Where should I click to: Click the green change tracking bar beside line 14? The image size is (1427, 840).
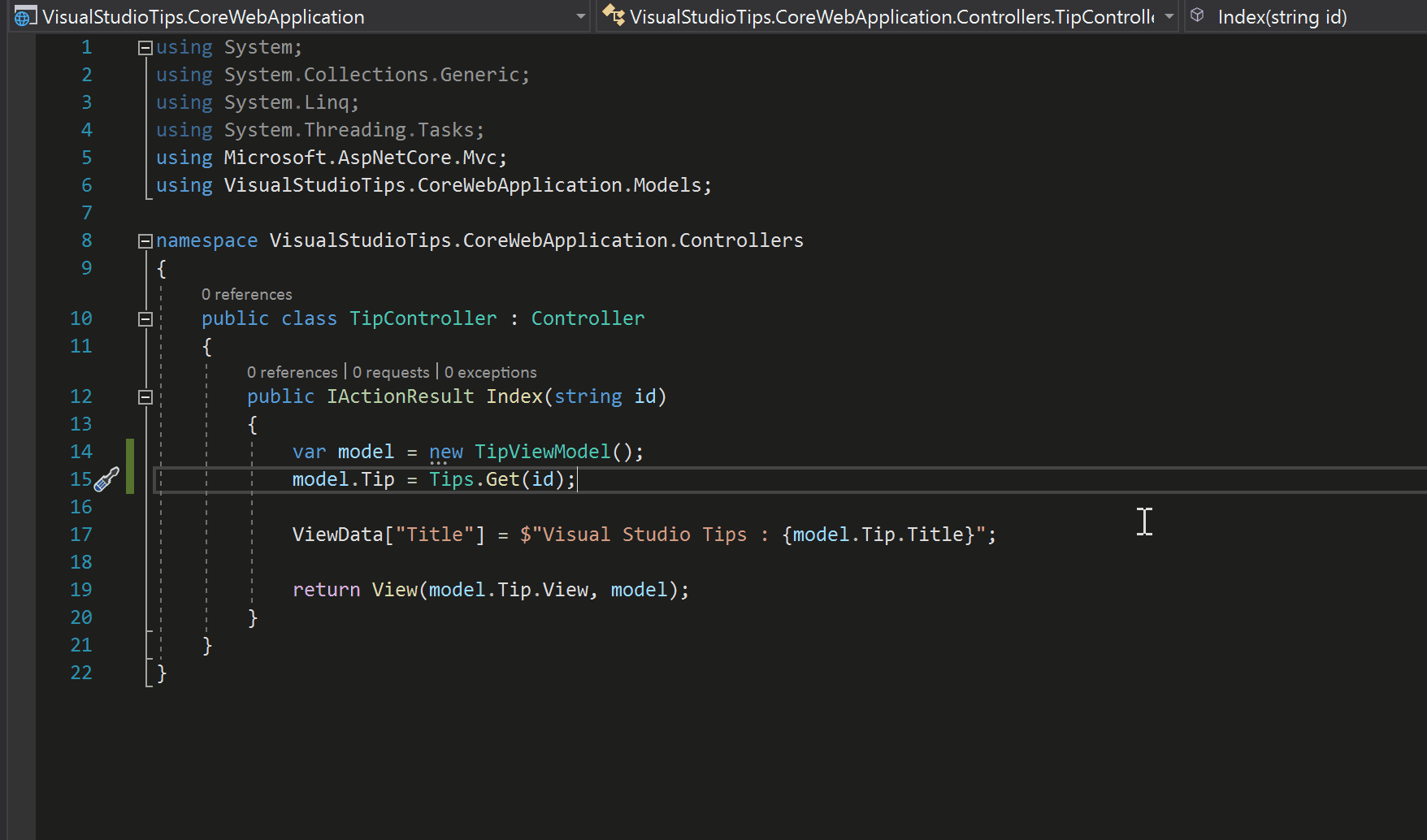[x=130, y=452]
